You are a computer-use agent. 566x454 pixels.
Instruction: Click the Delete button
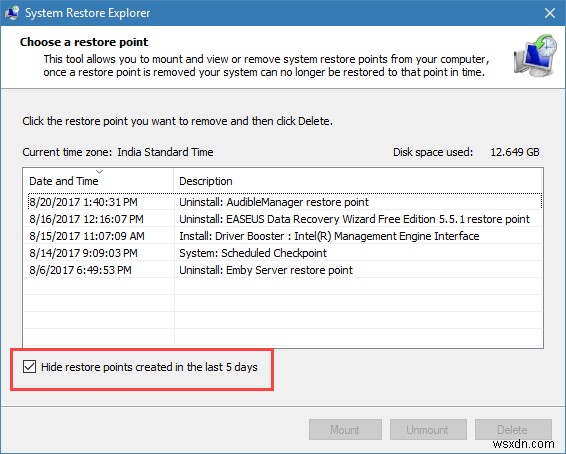pyautogui.click(x=513, y=429)
